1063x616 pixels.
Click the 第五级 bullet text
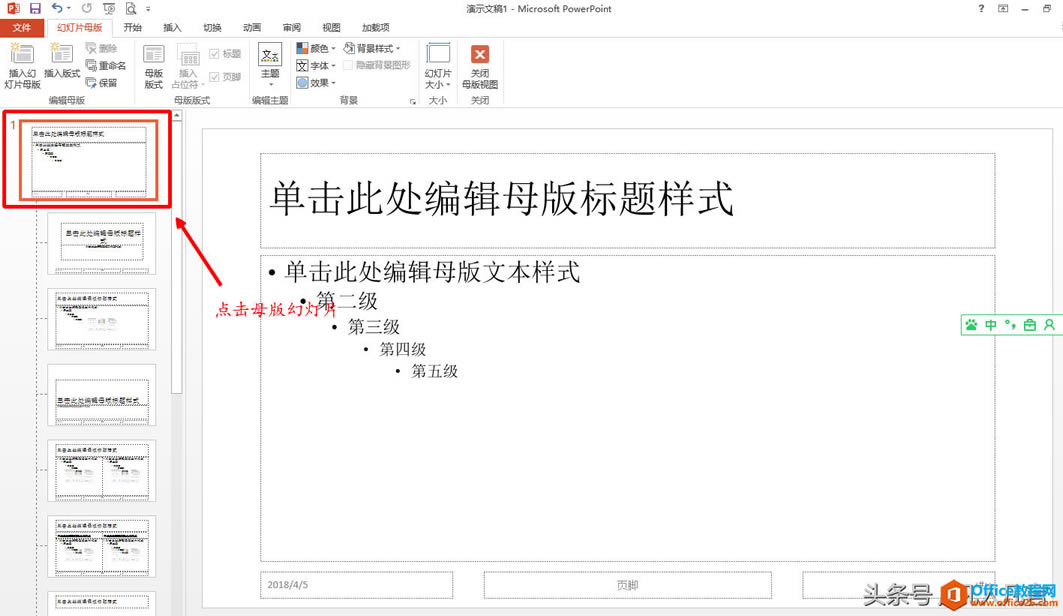pyautogui.click(x=435, y=371)
